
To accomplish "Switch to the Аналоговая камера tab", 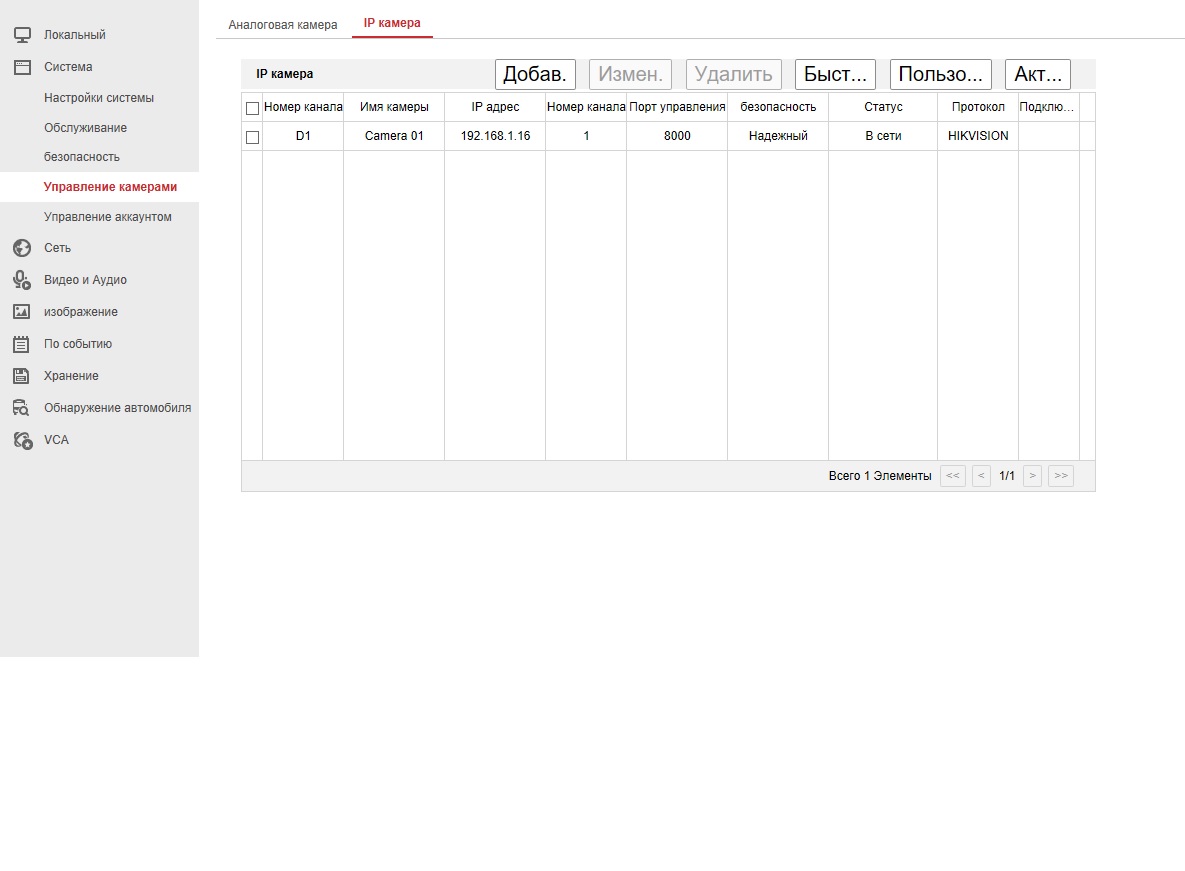I will point(283,24).
